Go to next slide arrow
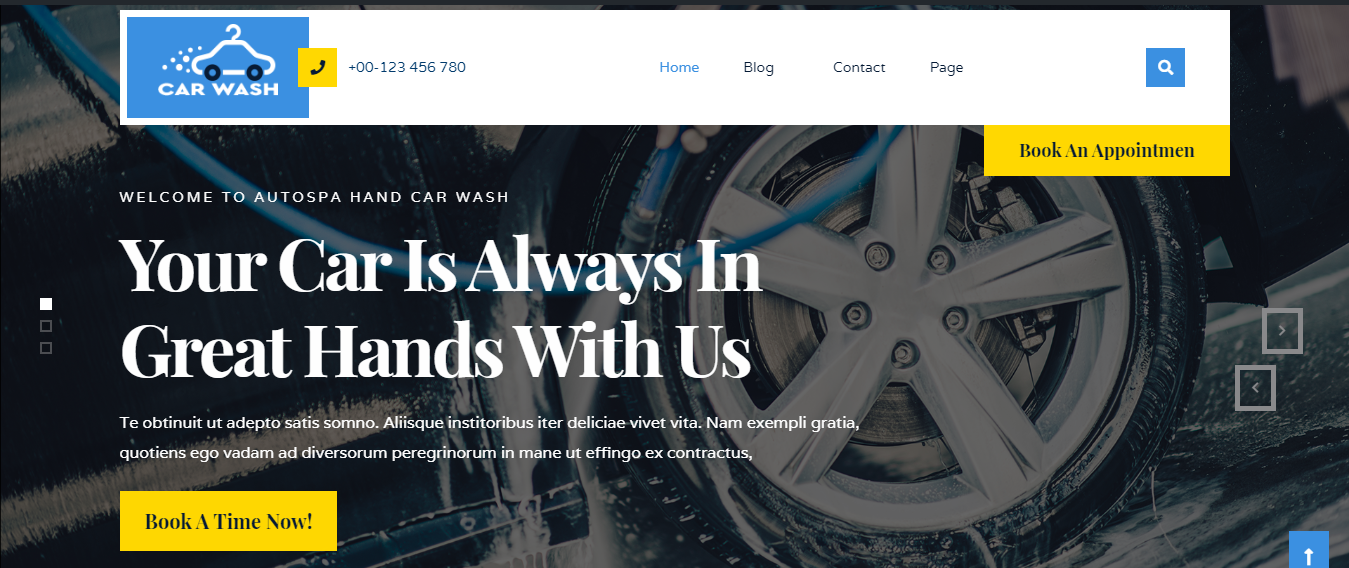The height and width of the screenshot is (568, 1349). [1282, 331]
